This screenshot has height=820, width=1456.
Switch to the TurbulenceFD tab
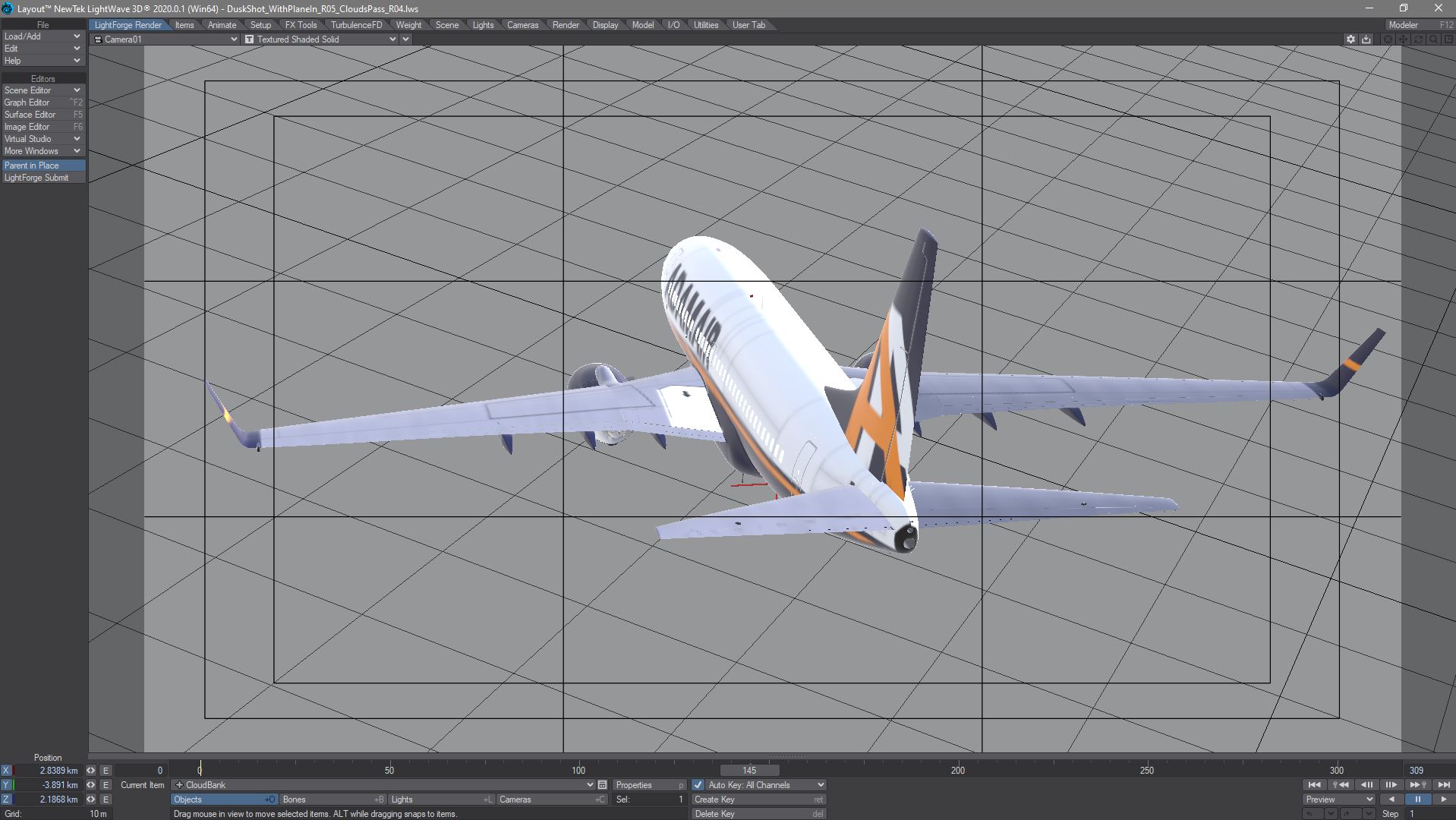[x=356, y=25]
